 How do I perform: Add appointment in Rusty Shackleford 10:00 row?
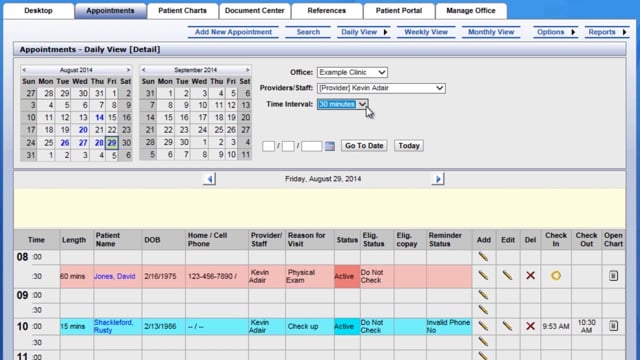483,326
